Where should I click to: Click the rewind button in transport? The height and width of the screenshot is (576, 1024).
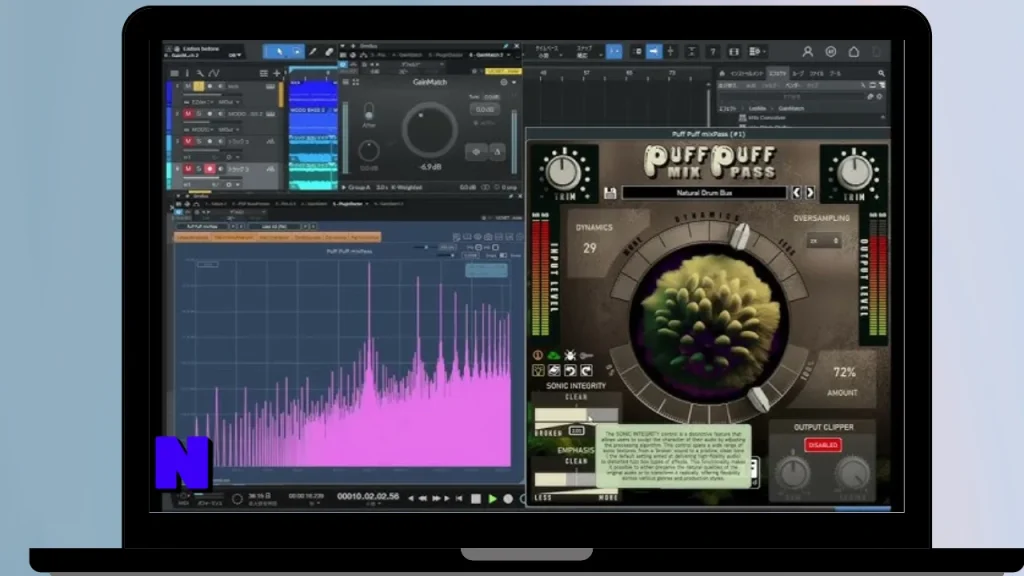tap(423, 499)
